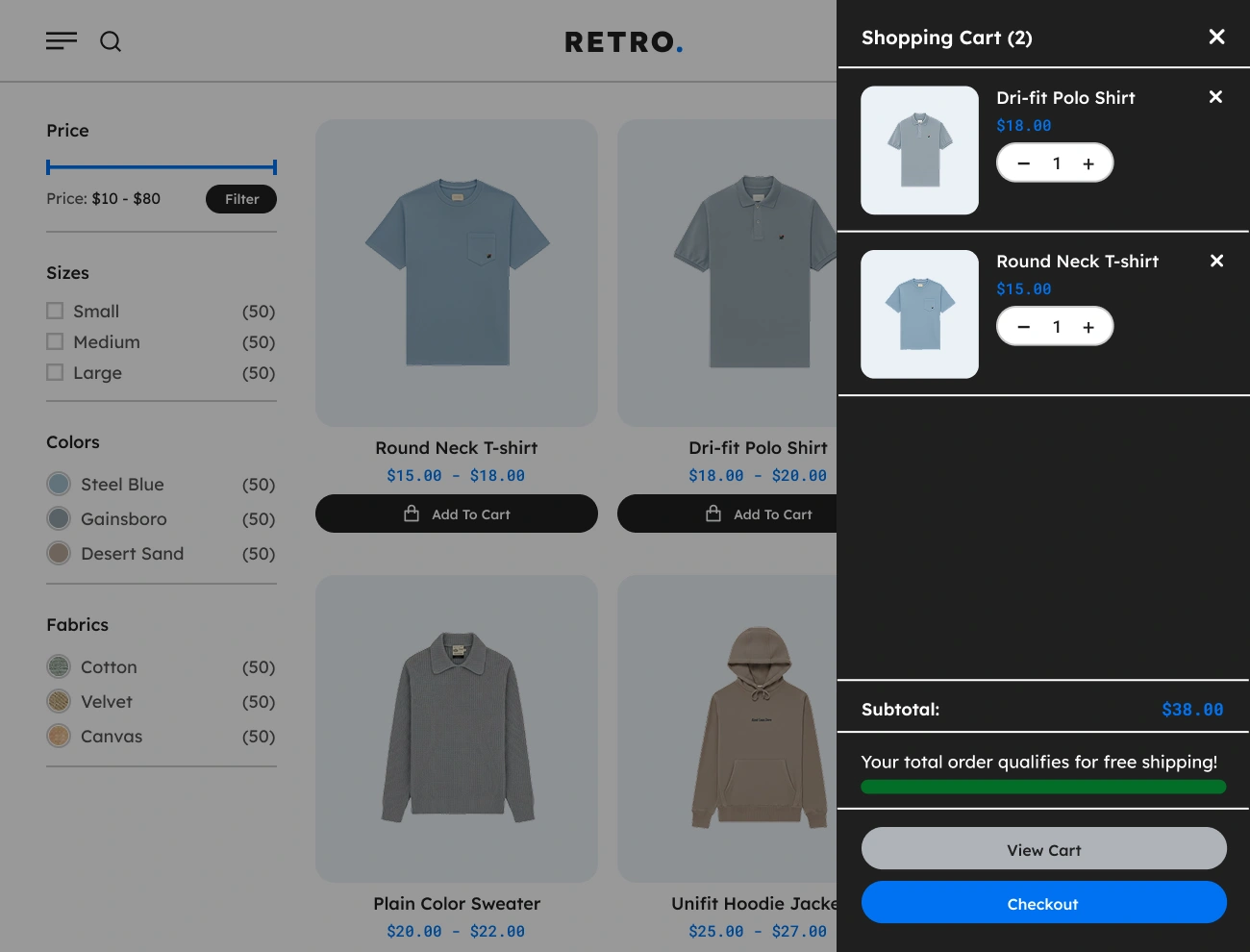1250x952 pixels.
Task: Add Round Neck T-shirt to cart
Action: point(457,514)
